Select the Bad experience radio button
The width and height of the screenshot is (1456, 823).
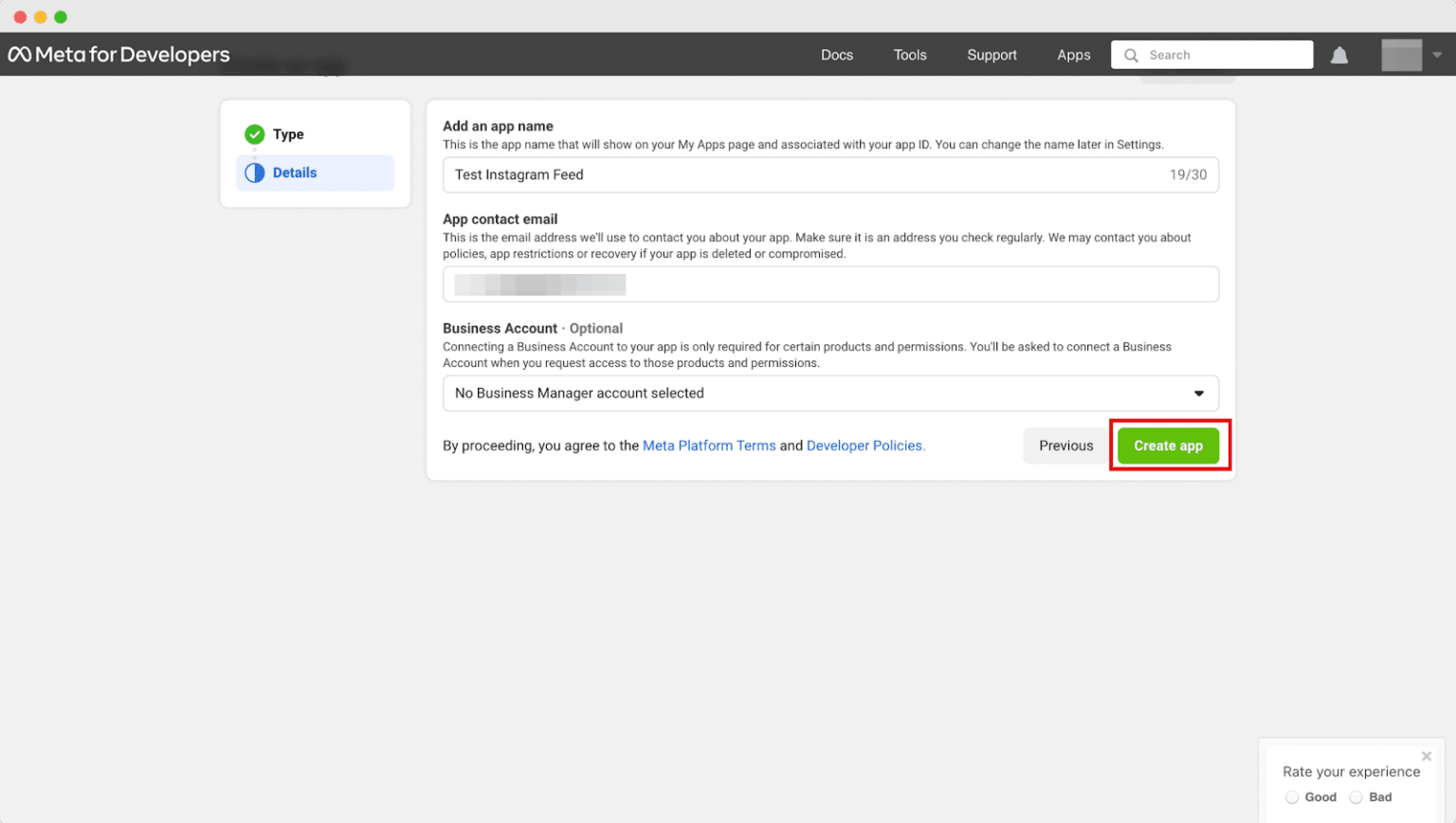point(1356,797)
